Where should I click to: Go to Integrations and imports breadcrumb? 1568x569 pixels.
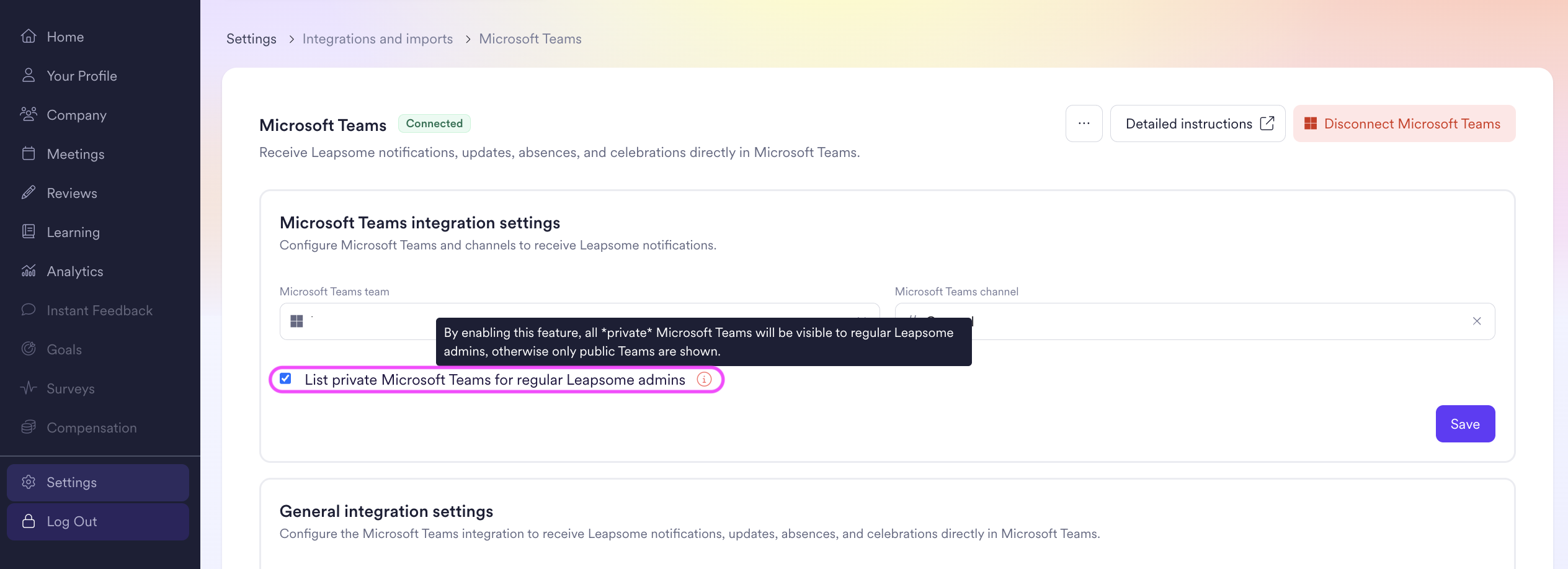point(377,39)
